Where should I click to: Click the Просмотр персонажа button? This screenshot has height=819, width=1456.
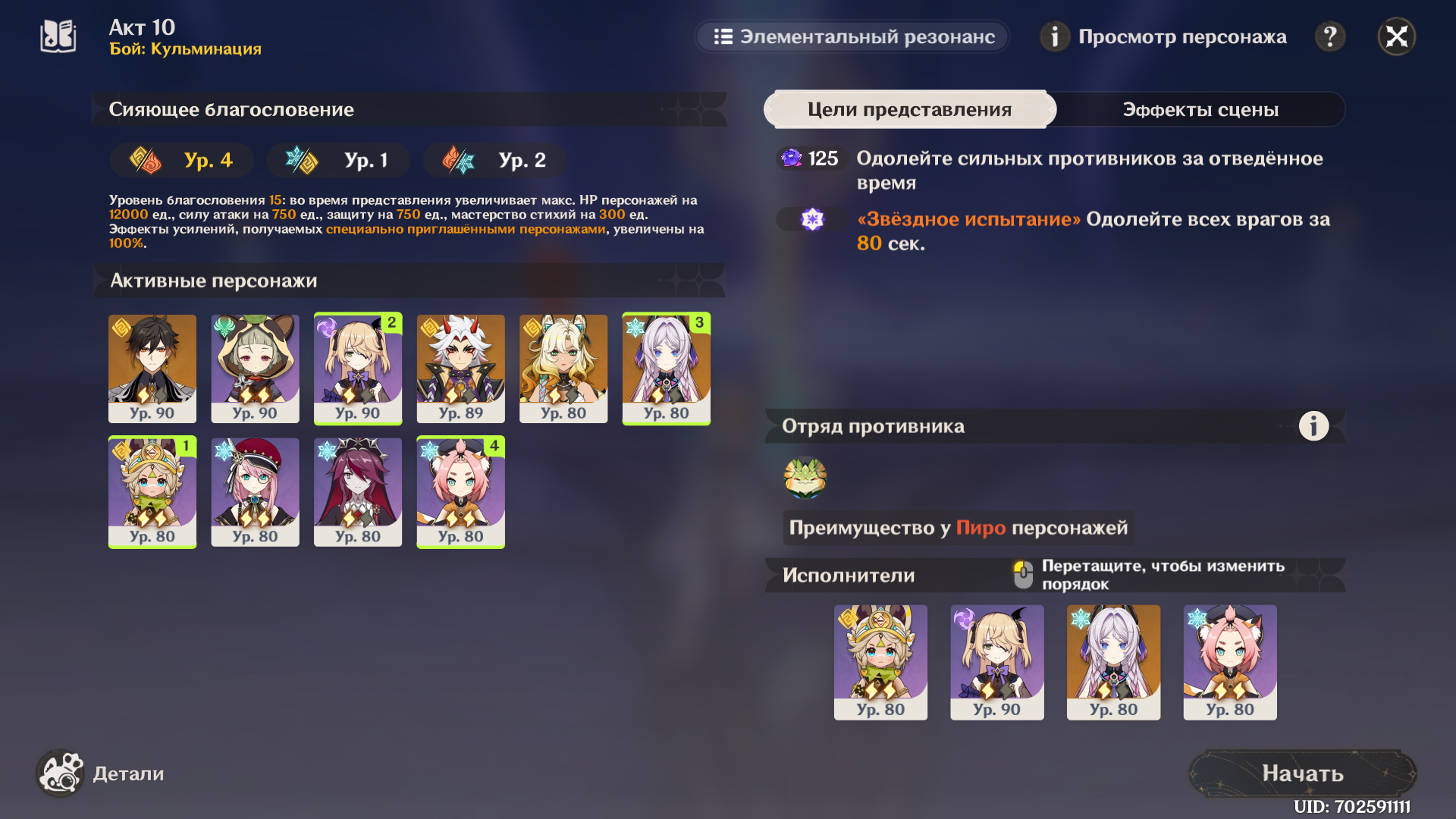(1163, 36)
